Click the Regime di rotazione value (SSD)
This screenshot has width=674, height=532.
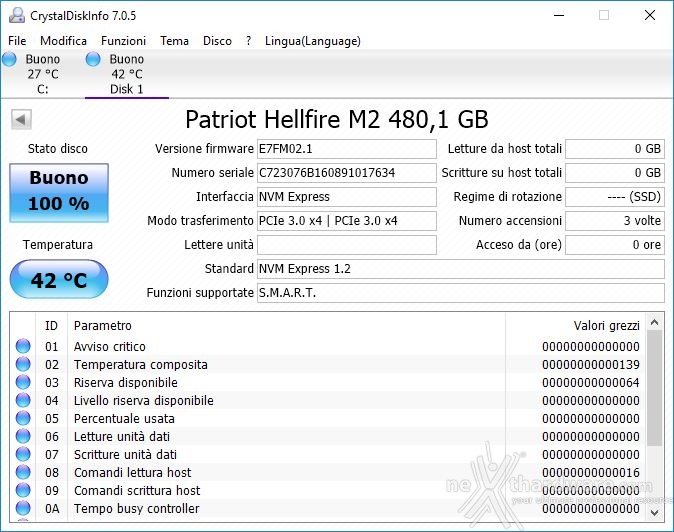coord(615,197)
